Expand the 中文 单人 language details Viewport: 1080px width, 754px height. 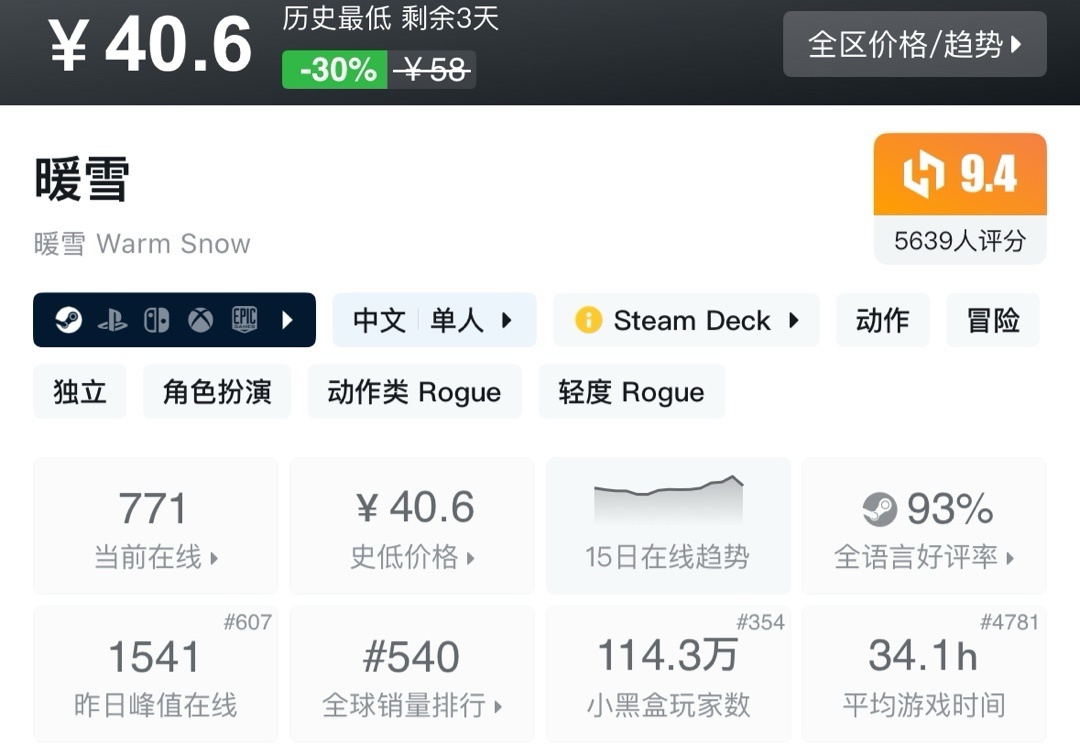[434, 320]
